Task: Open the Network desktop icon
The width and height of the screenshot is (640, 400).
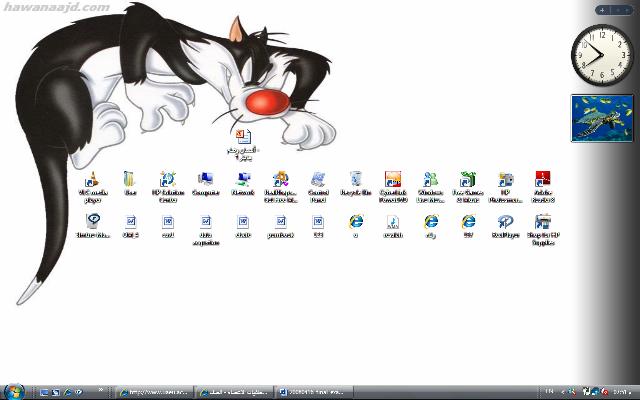Action: (243, 183)
